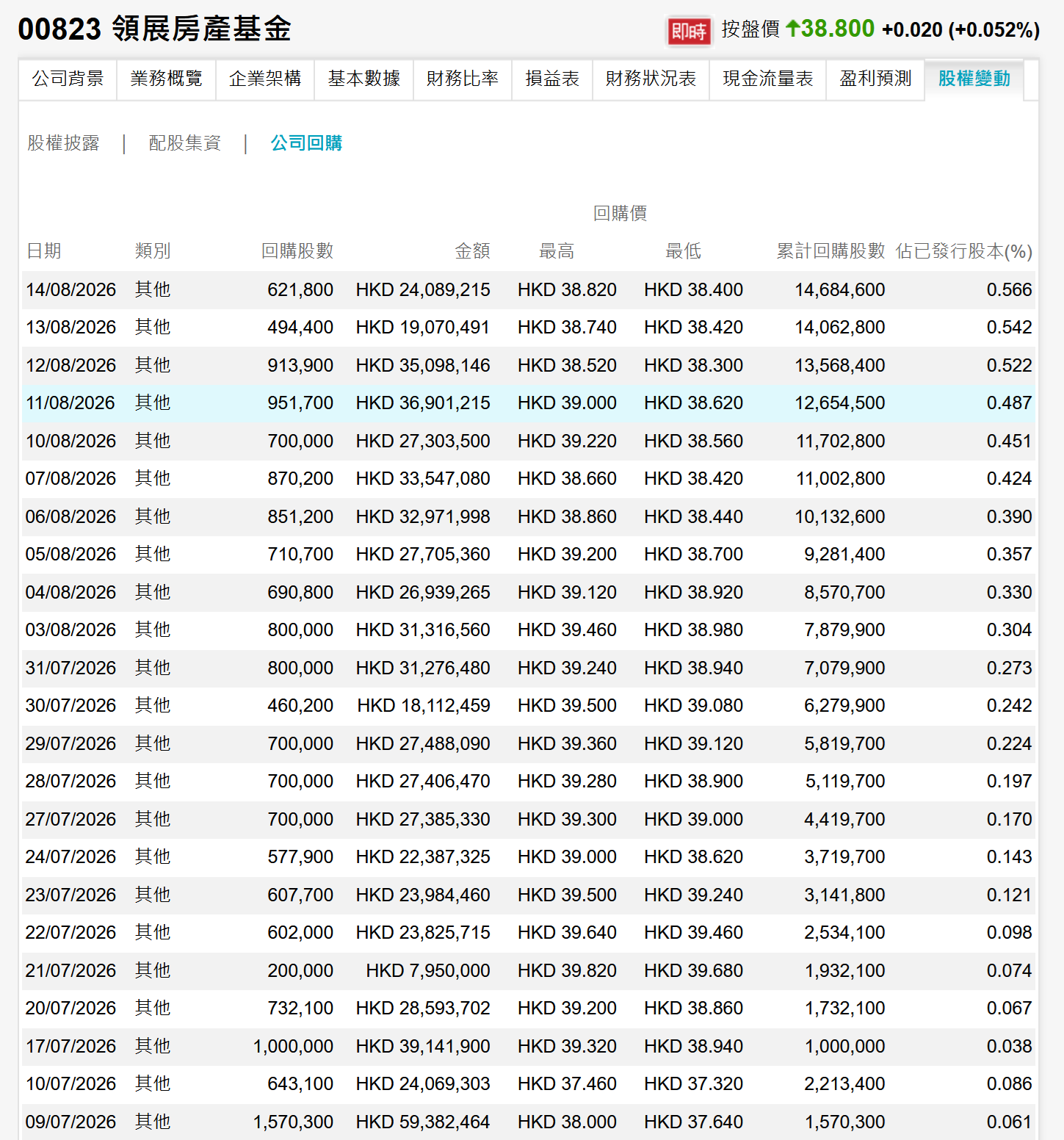
Task: Click the 00823 領展房產基金 title
Action: (155, 29)
